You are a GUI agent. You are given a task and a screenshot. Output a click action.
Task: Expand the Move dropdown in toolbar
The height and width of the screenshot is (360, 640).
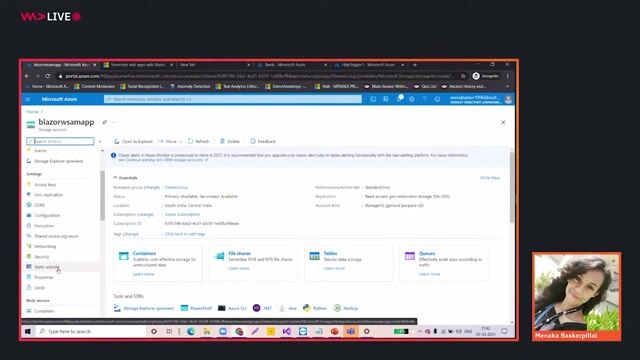[171, 141]
